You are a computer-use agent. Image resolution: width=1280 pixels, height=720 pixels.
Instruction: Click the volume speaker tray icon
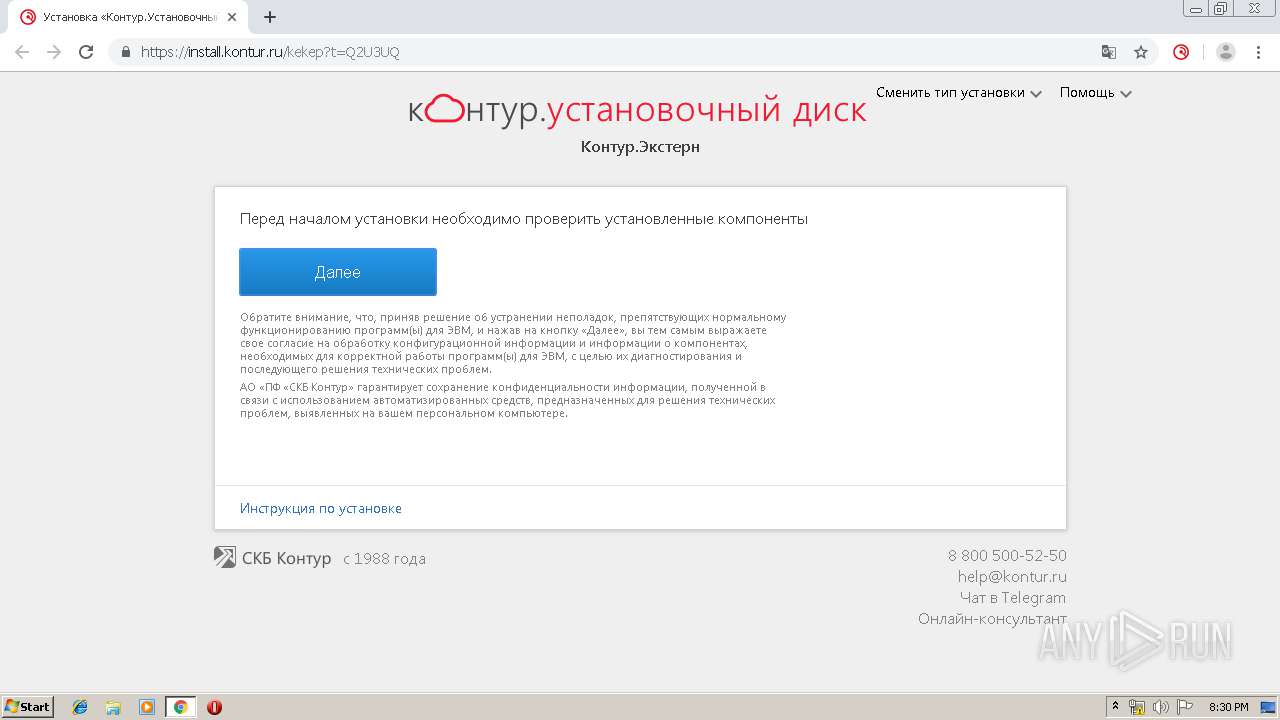[x=1161, y=707]
